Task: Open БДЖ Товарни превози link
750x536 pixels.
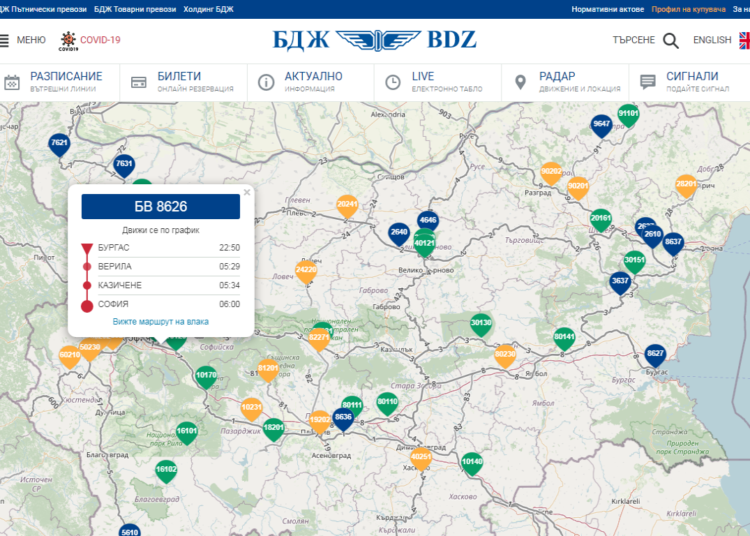Action: pos(135,9)
